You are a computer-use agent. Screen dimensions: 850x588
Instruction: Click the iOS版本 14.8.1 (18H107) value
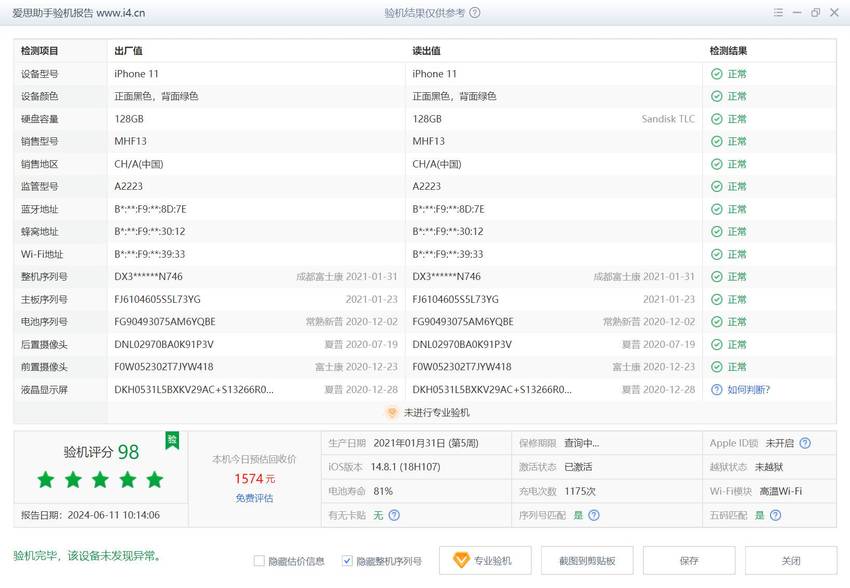[405, 467]
